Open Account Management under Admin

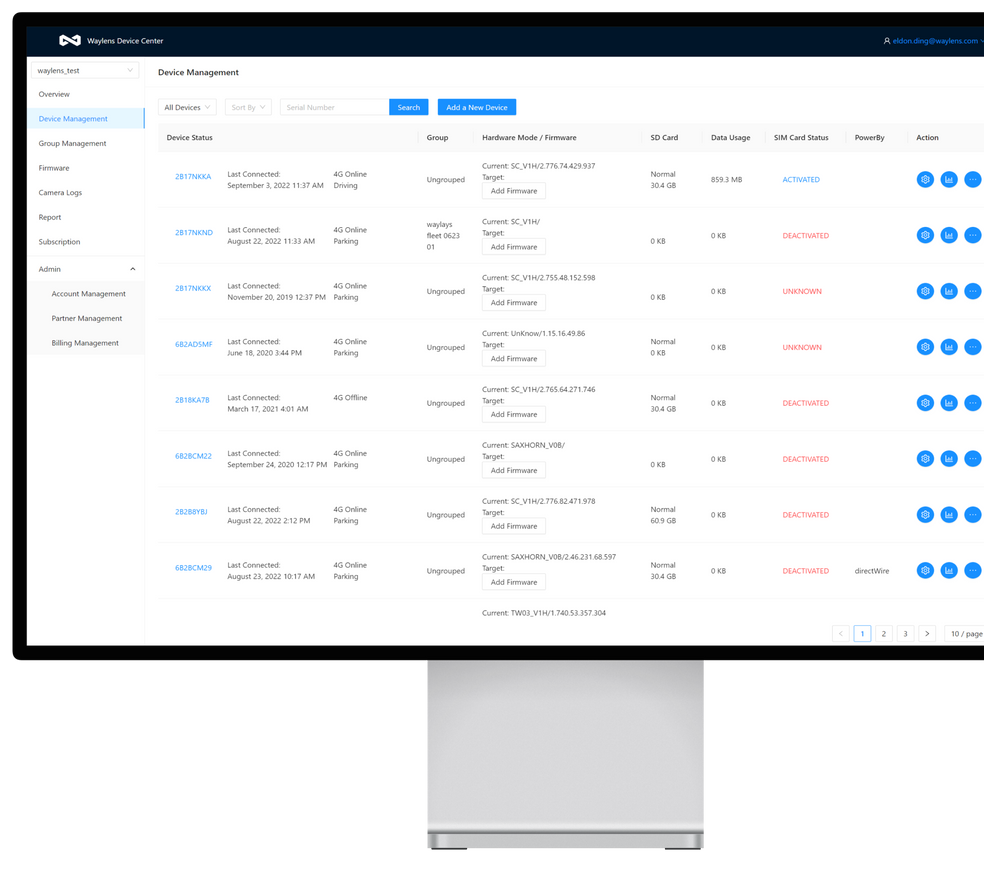click(x=86, y=294)
